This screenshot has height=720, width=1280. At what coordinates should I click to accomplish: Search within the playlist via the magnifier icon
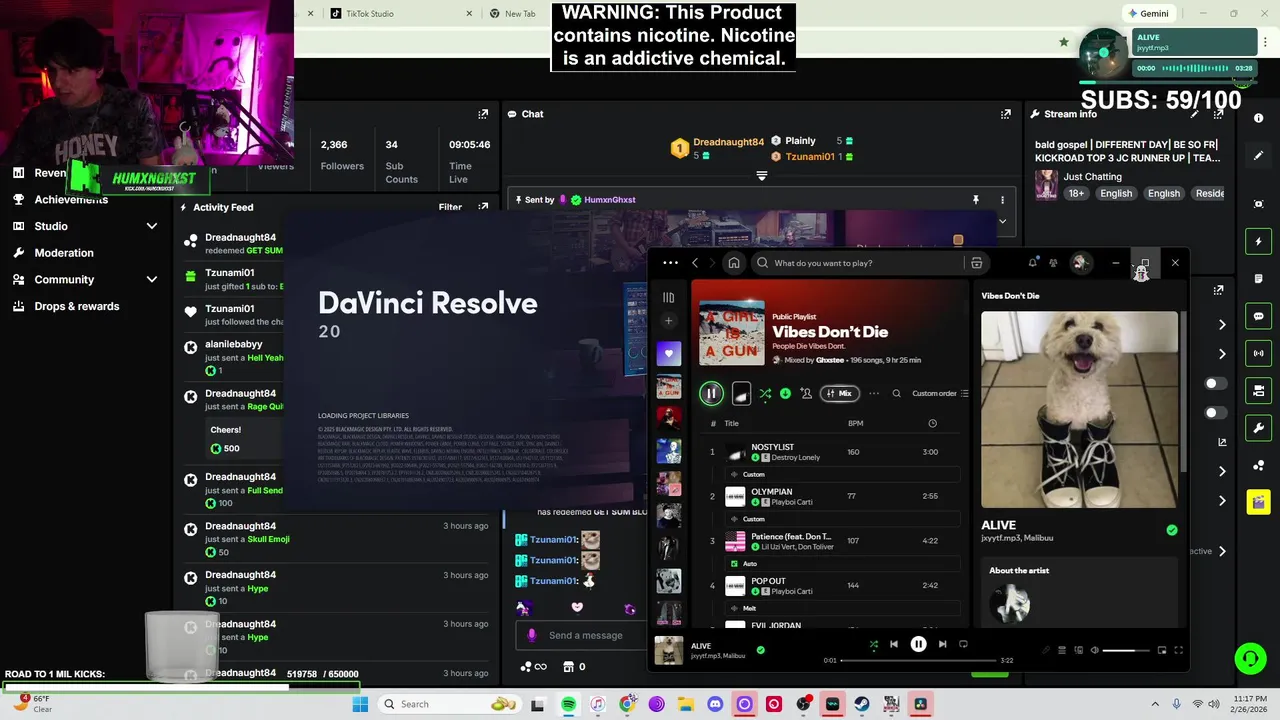(x=896, y=393)
